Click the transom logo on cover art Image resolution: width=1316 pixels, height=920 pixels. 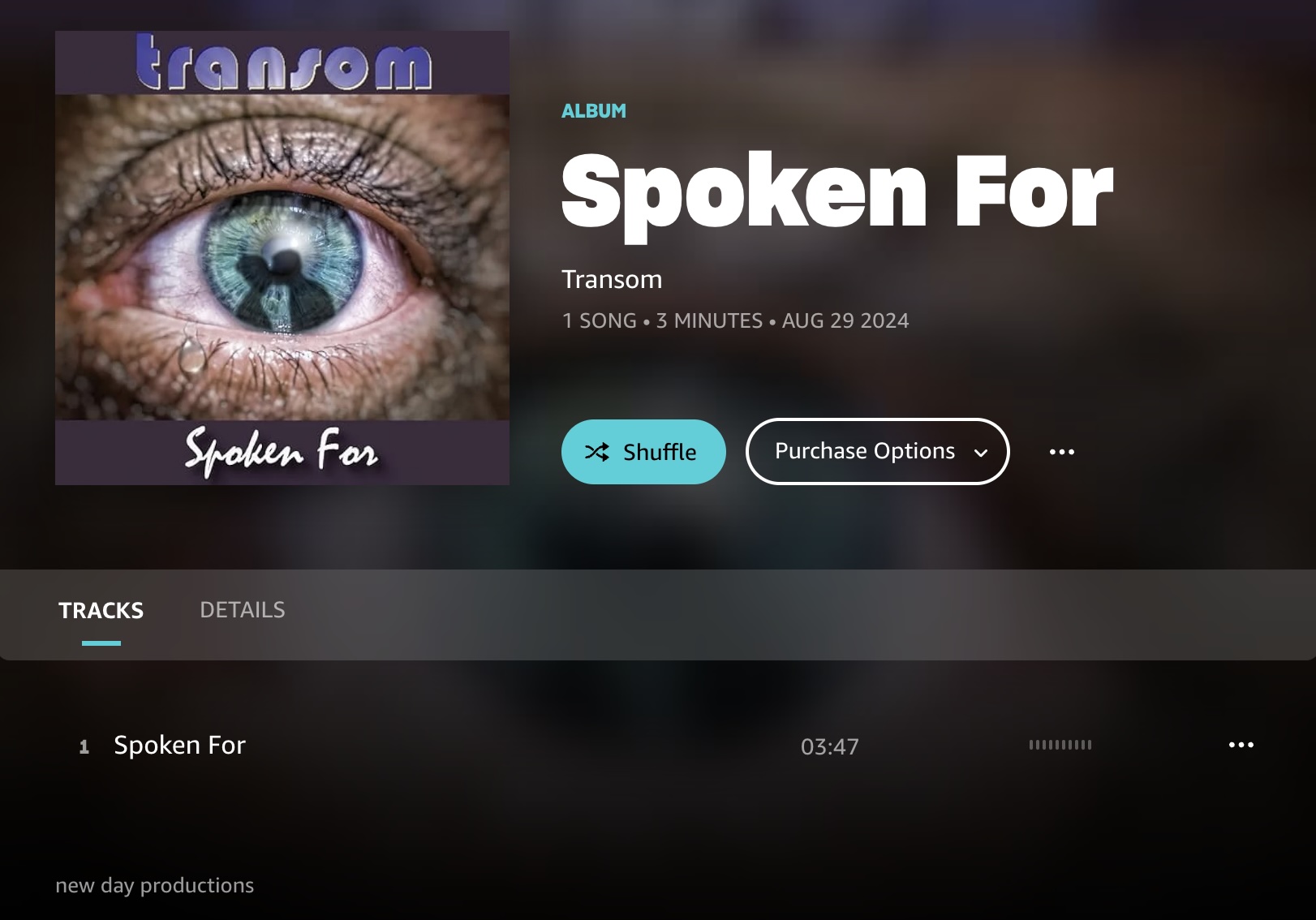282,62
